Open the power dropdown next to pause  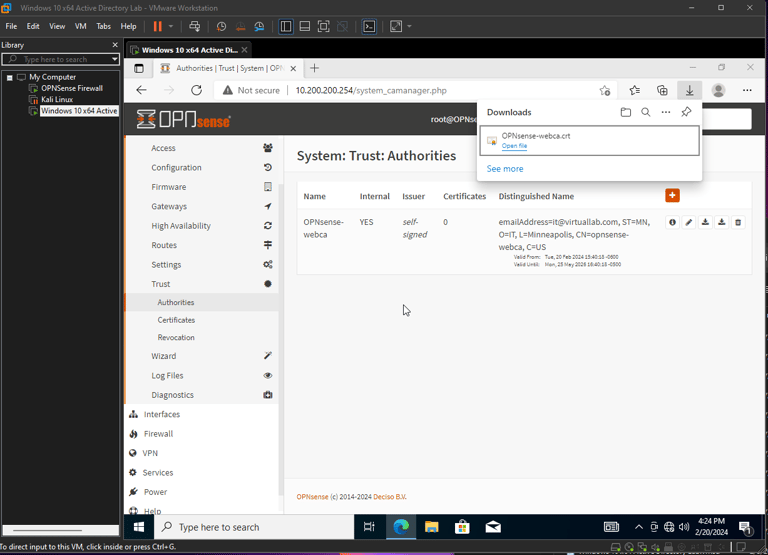coord(170,26)
